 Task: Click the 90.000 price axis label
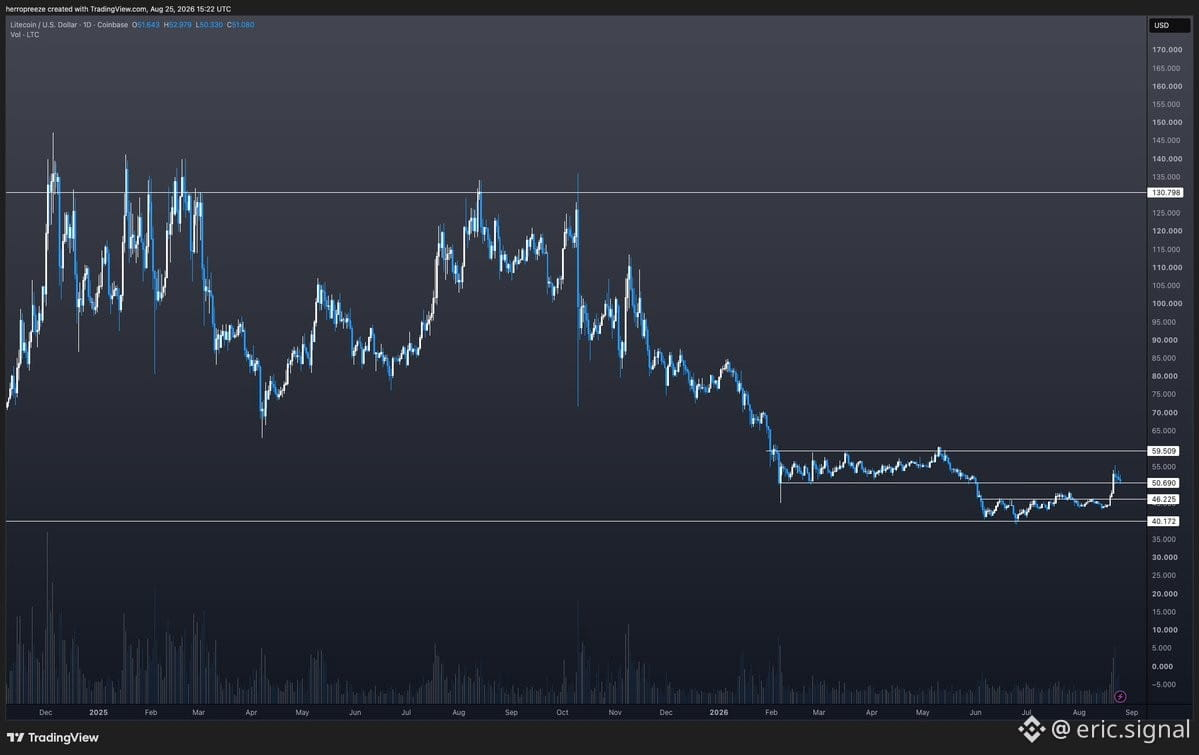(1165, 340)
